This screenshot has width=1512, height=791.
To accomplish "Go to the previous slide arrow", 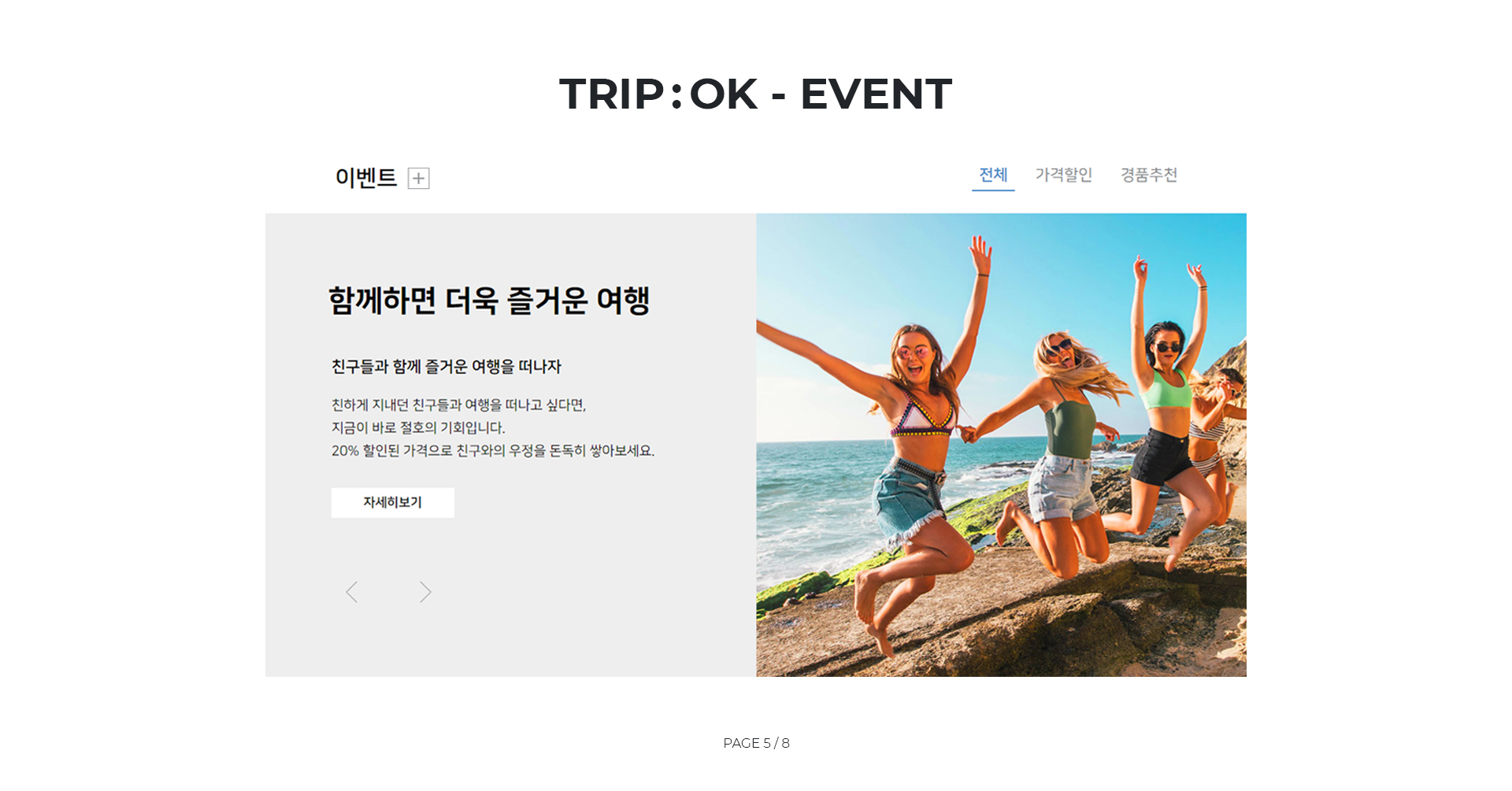I will pos(352,592).
